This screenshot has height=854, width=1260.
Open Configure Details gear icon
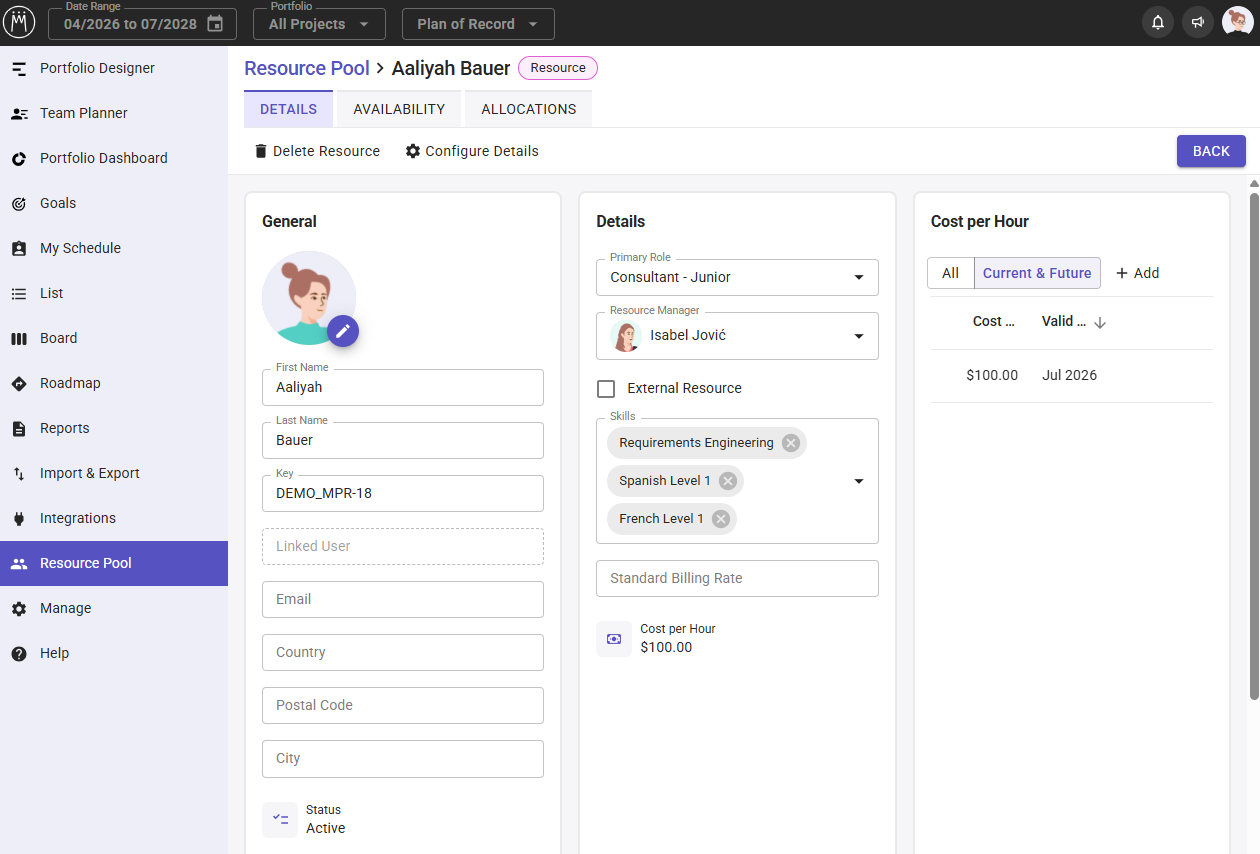coord(413,151)
